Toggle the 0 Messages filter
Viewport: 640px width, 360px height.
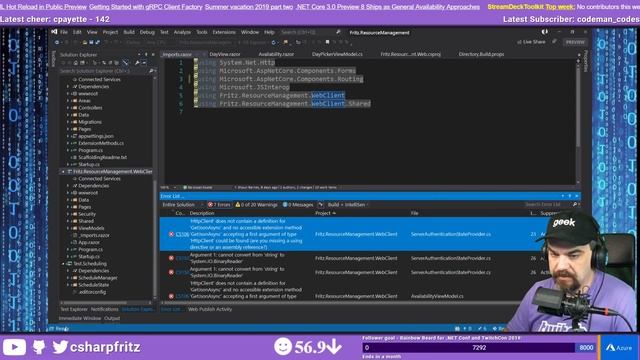[x=298, y=204]
